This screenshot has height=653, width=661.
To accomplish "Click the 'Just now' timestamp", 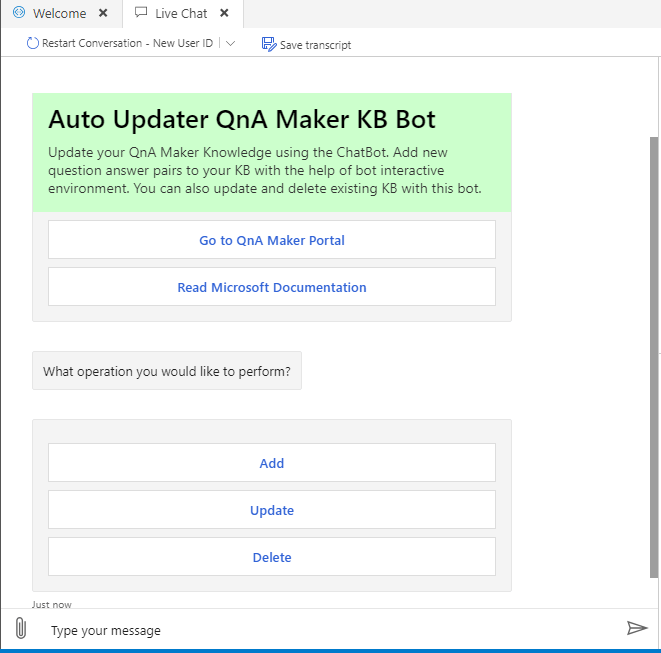I will tap(51, 604).
